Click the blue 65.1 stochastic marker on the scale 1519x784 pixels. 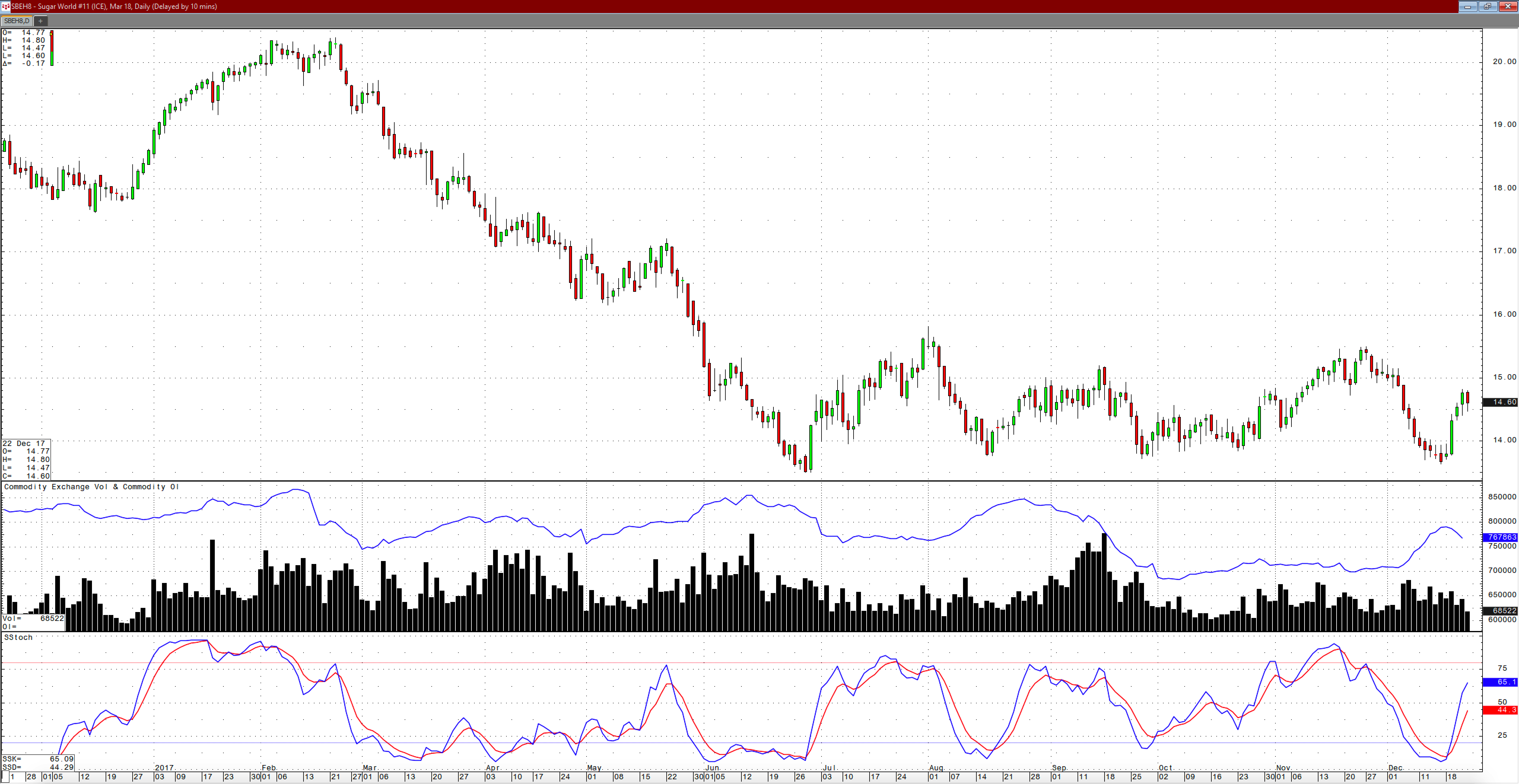click(x=1500, y=683)
